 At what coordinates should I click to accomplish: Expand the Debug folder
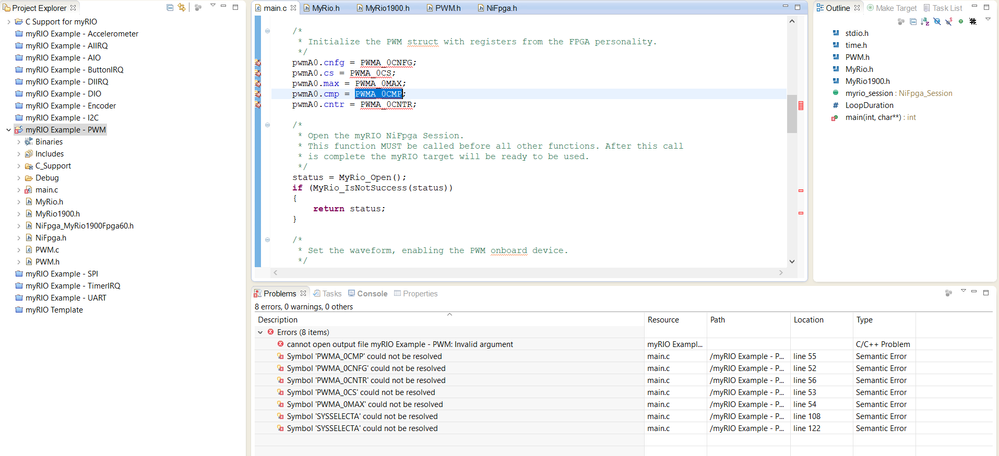coord(18,178)
